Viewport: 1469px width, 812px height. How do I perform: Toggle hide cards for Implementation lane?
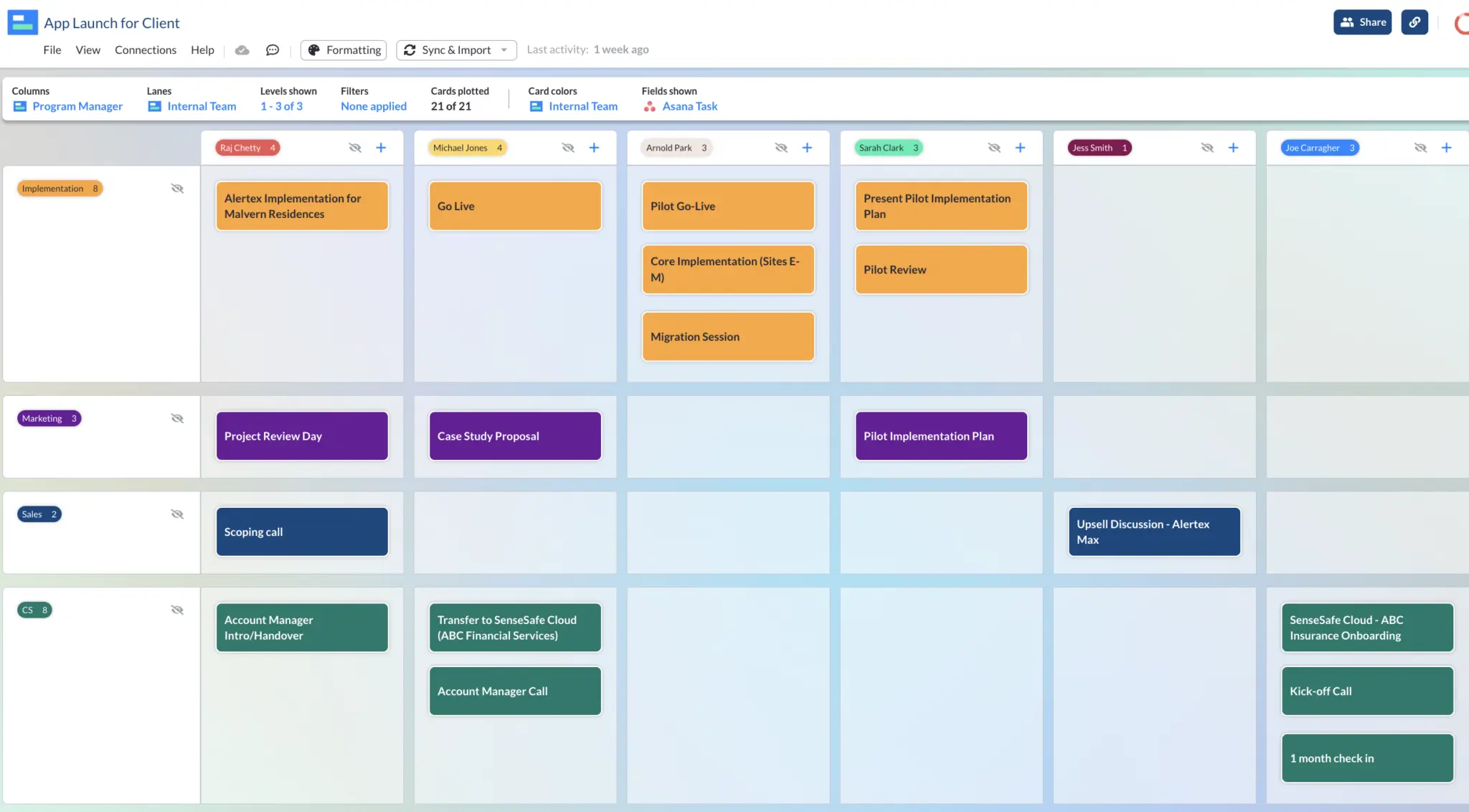click(x=177, y=189)
